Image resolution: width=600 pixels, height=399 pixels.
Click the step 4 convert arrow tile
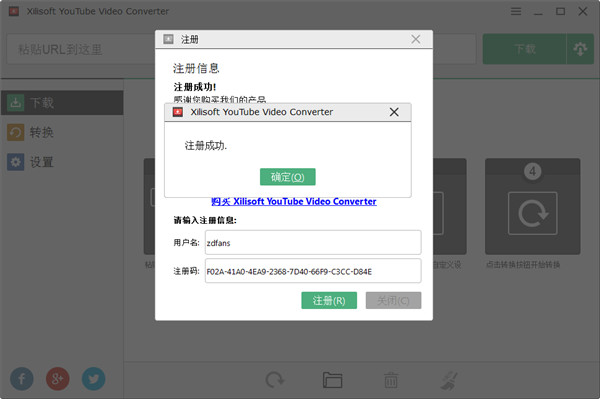pos(532,206)
